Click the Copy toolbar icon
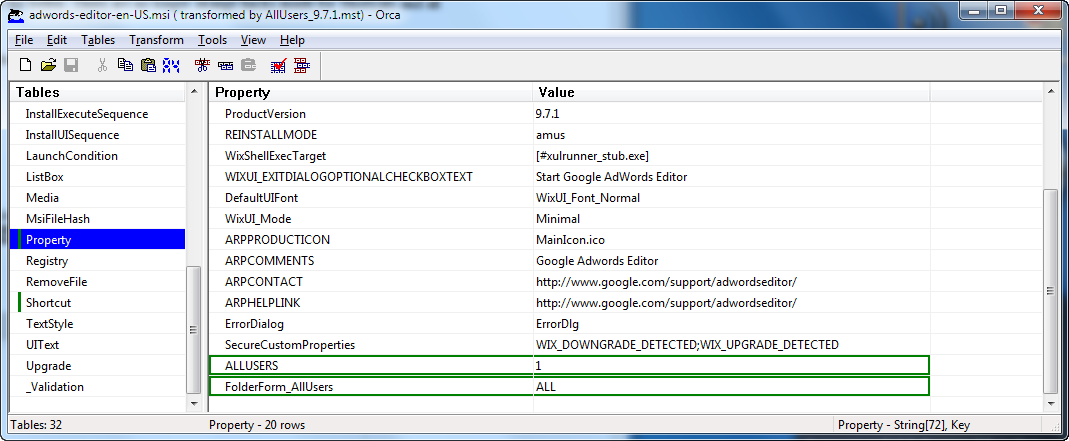Viewport: 1069px width, 441px height. (x=125, y=65)
